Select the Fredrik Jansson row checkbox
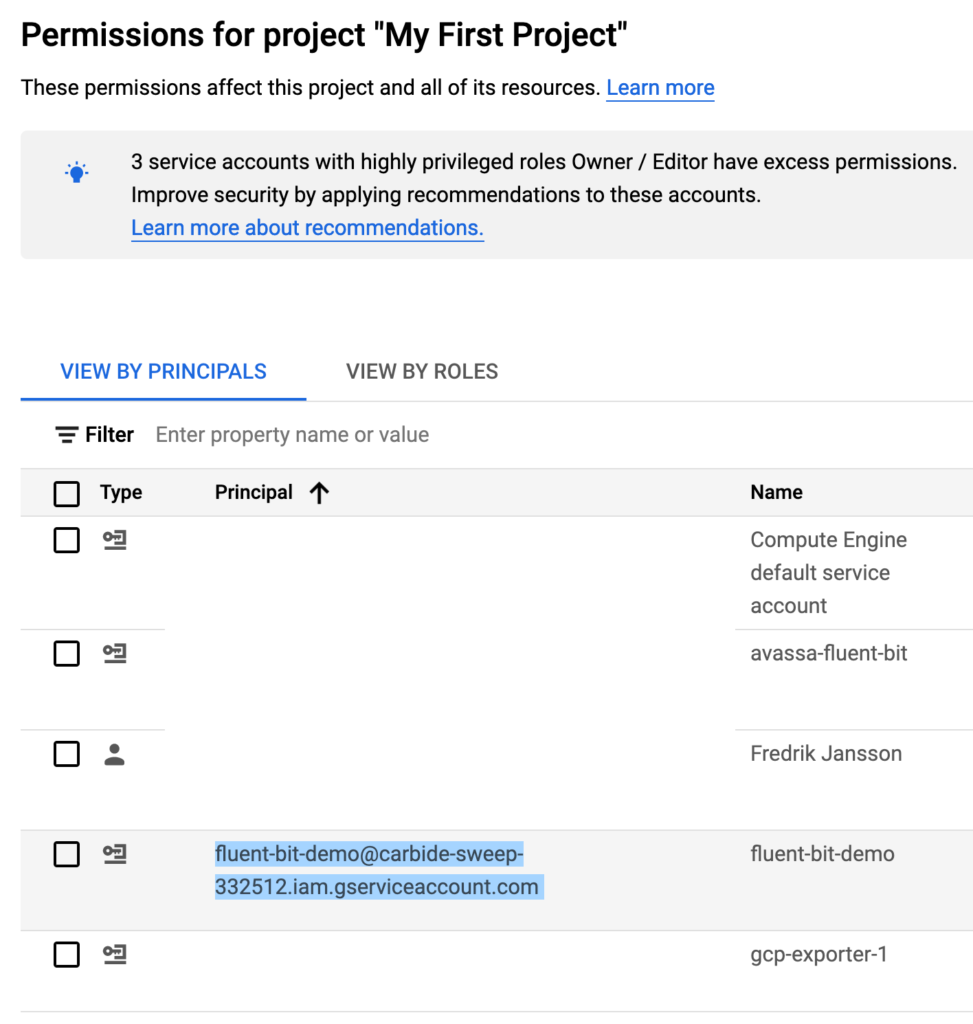This screenshot has height=1024, width=973. 67,754
